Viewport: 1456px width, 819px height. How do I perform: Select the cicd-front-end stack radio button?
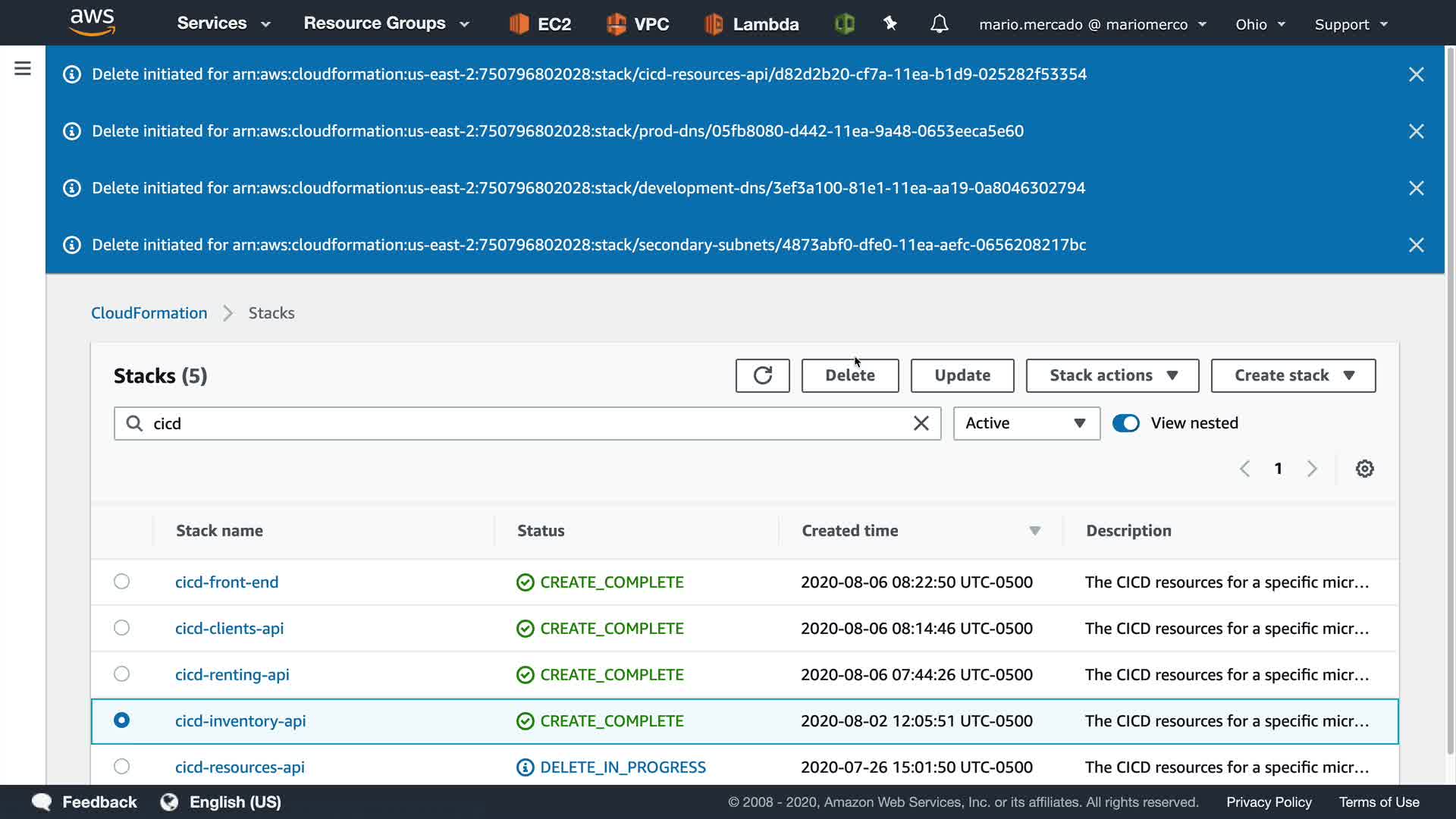(121, 582)
